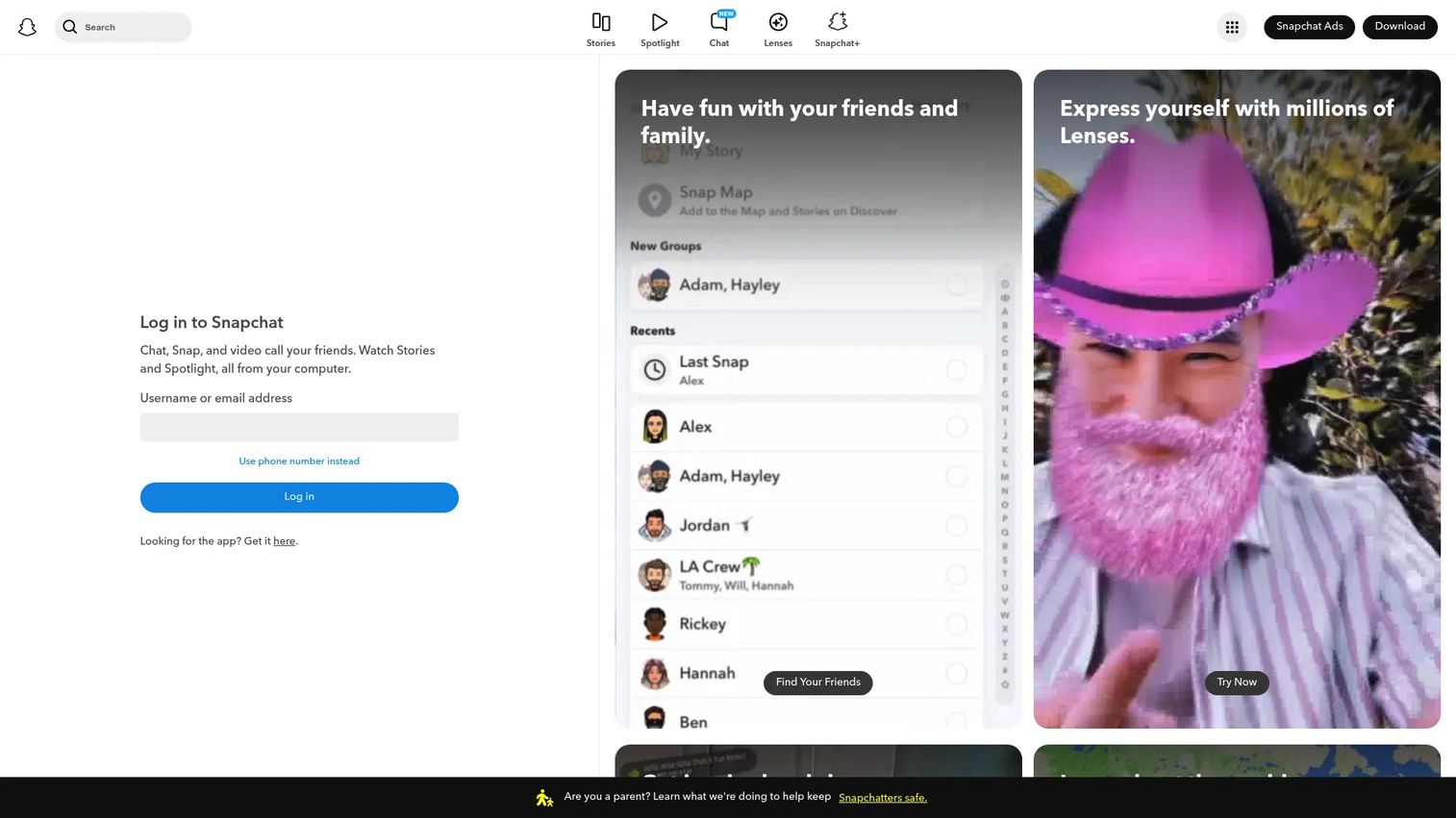
Task: Select the circle next to Last Snap
Action: click(957, 369)
